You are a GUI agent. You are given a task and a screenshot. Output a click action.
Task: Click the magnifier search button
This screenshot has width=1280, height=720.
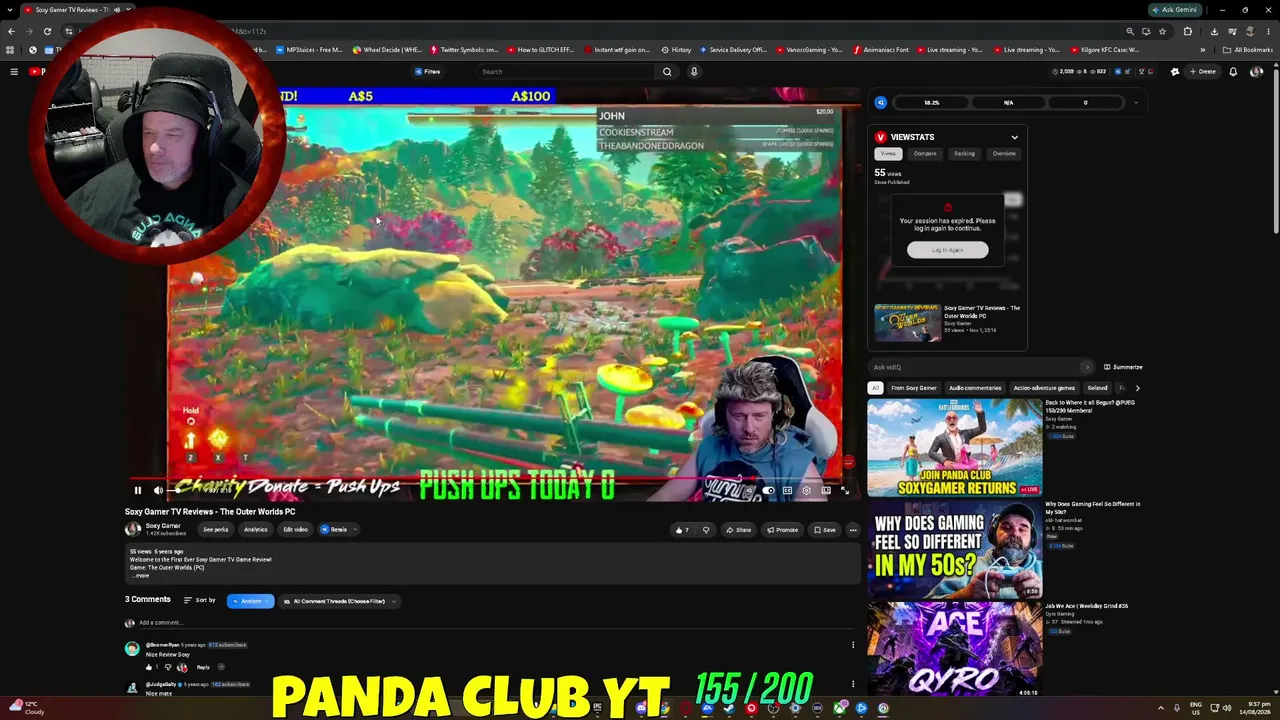tap(667, 72)
